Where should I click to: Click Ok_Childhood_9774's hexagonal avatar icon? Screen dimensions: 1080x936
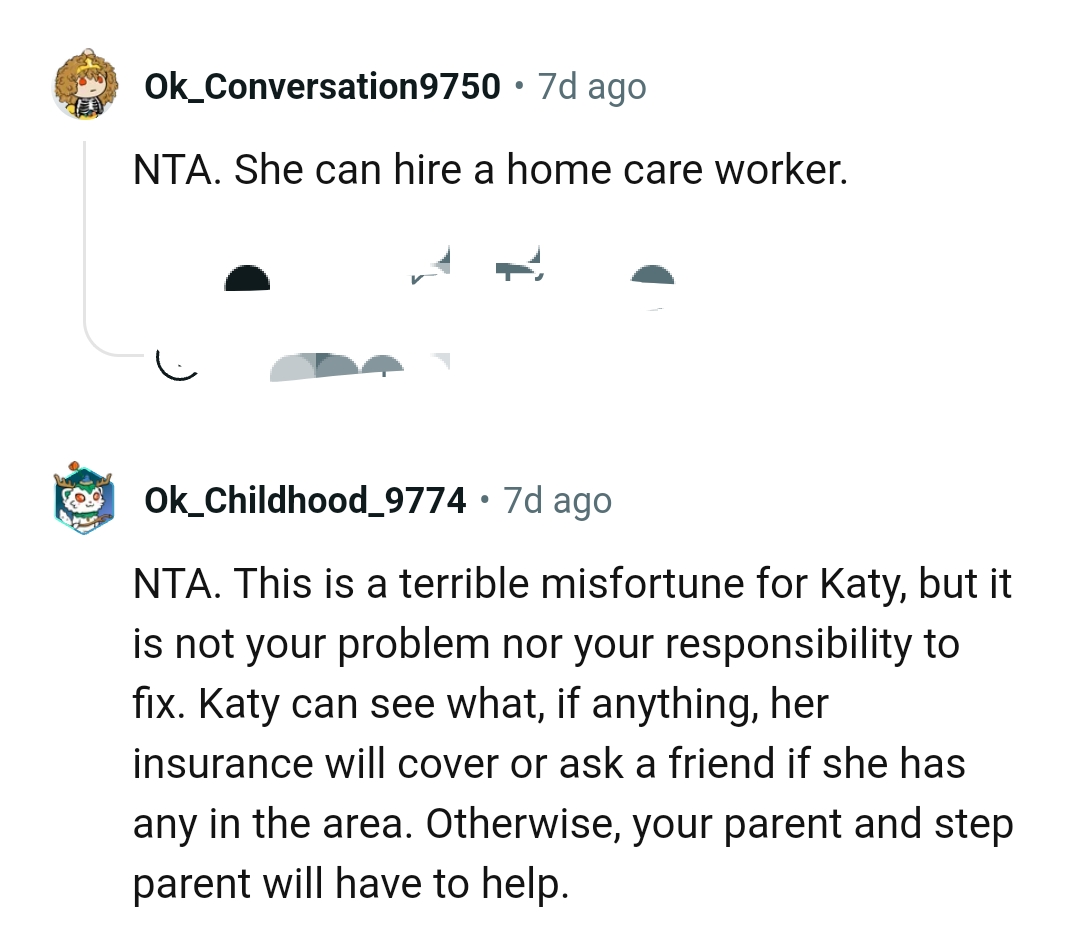pos(85,500)
